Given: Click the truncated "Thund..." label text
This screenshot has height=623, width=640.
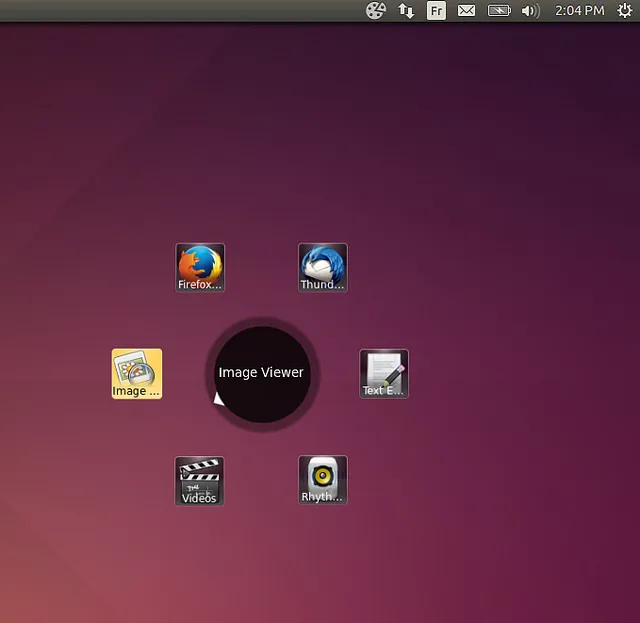Looking at the screenshot, I should point(323,284).
